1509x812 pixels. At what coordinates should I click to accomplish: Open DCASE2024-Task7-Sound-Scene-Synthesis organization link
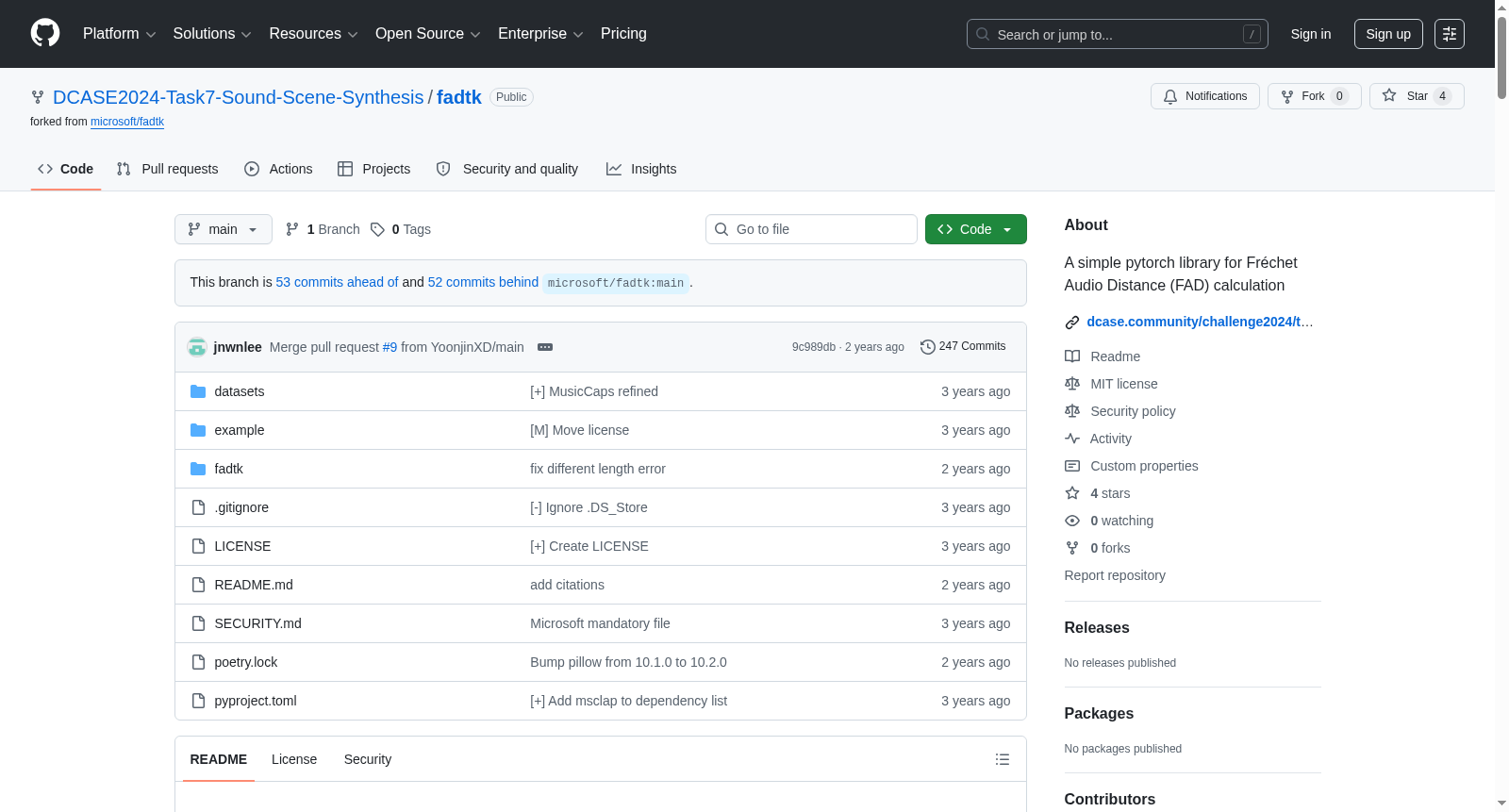point(239,97)
